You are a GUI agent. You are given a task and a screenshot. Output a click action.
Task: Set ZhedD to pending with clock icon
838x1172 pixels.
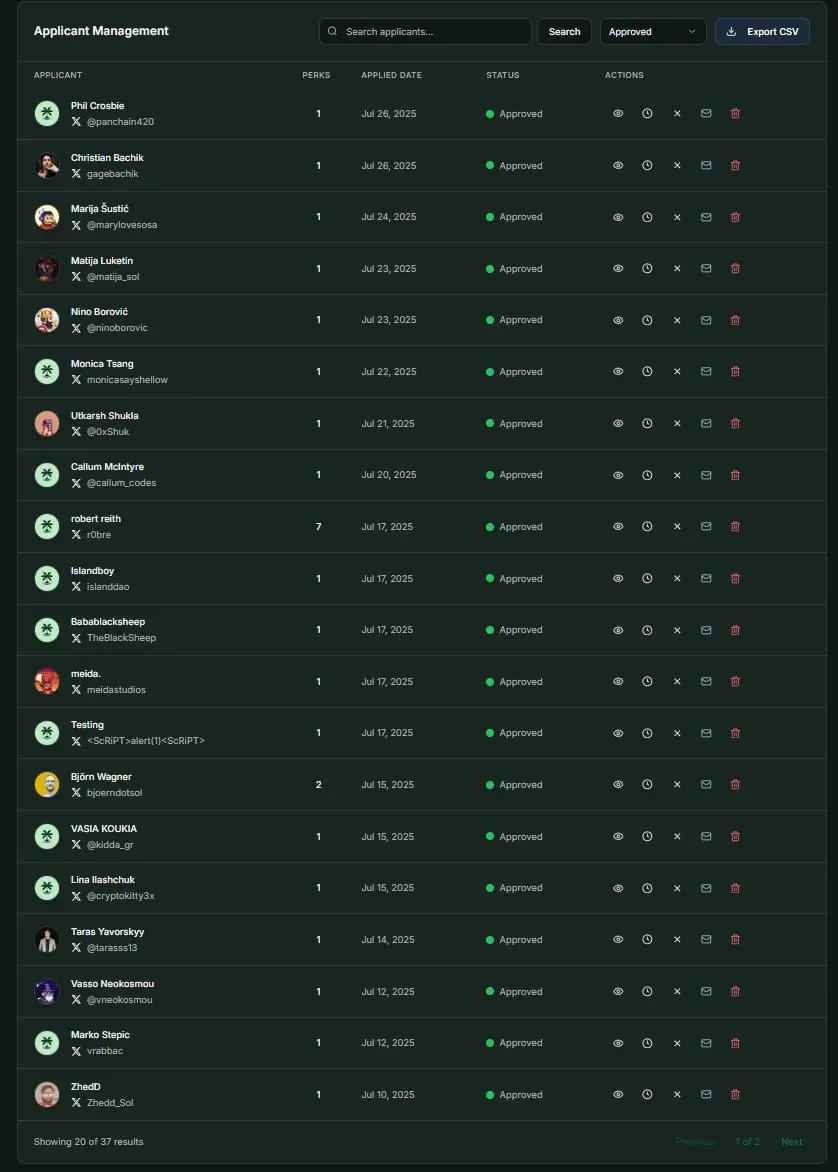647,1094
